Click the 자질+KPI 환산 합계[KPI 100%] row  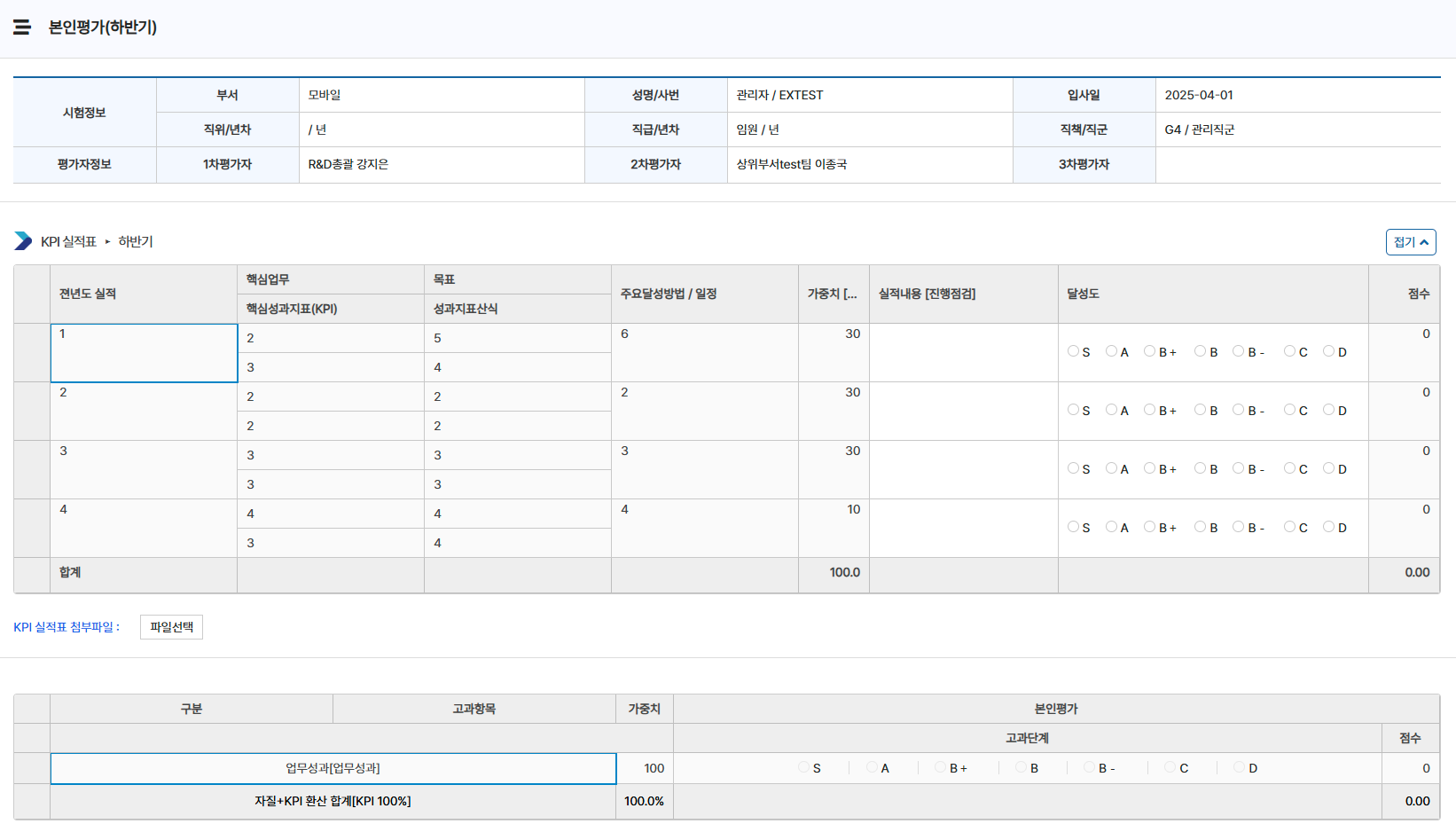[333, 801]
